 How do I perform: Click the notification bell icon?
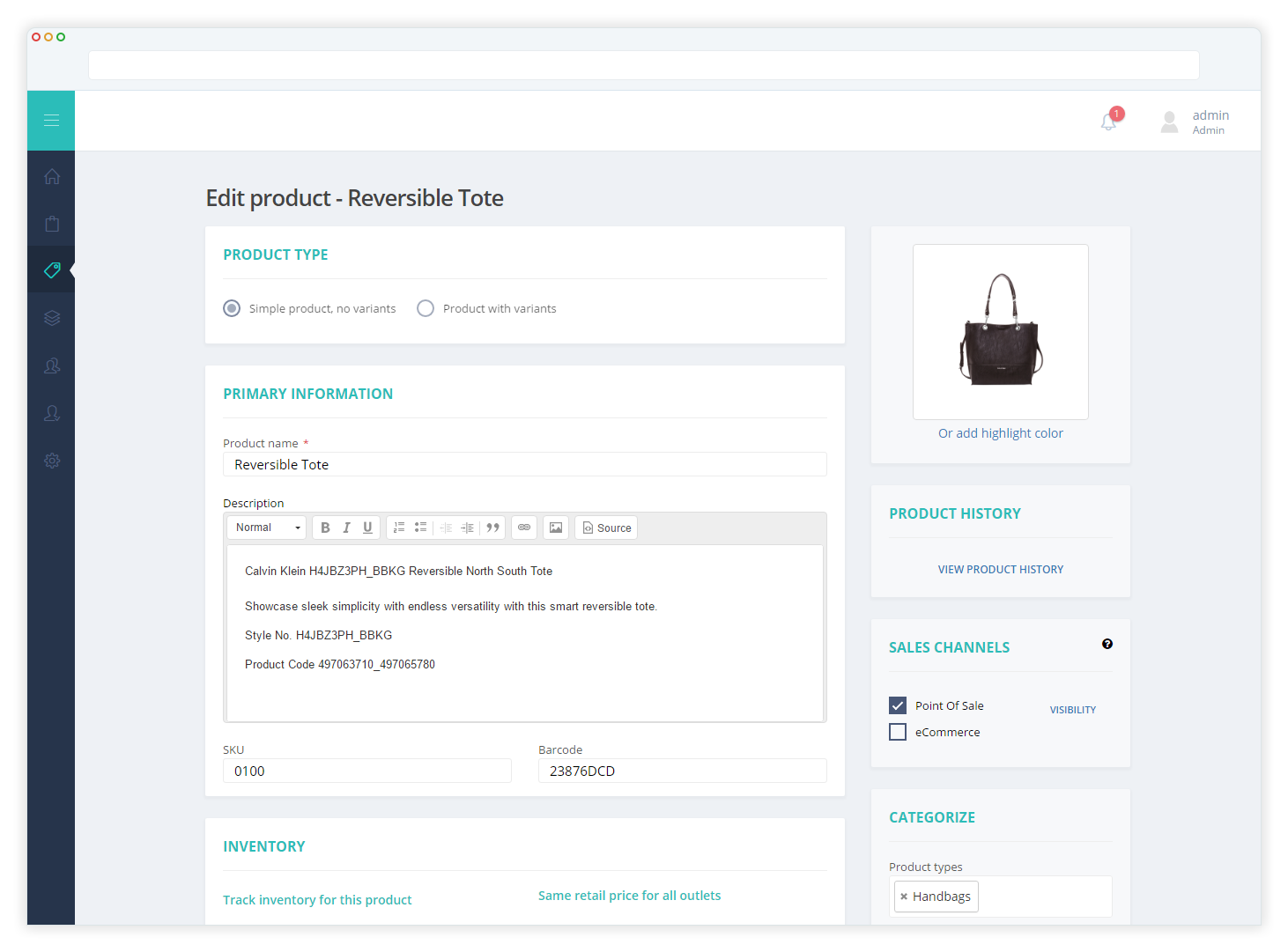click(1107, 122)
